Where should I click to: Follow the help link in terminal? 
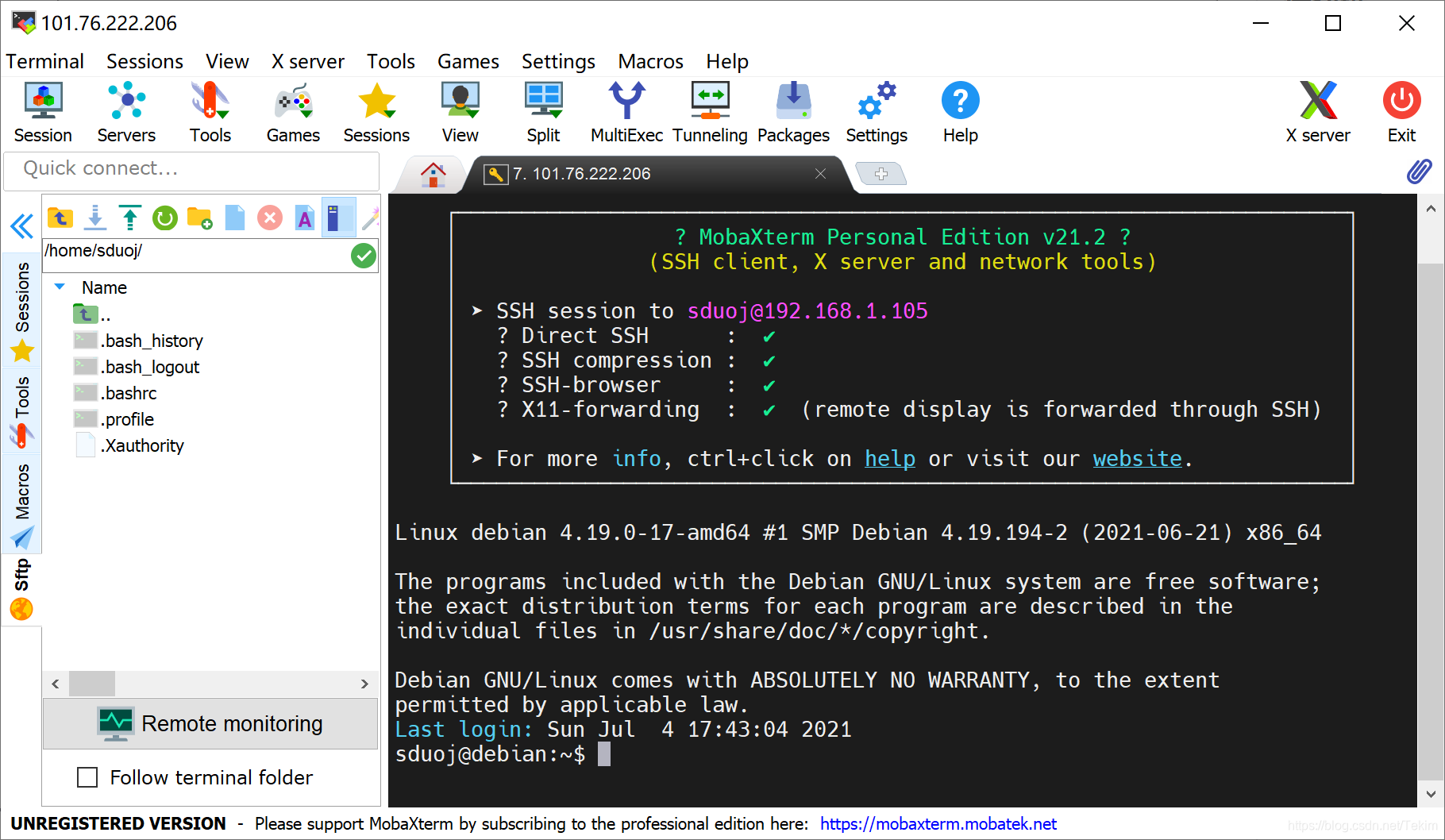pos(890,458)
